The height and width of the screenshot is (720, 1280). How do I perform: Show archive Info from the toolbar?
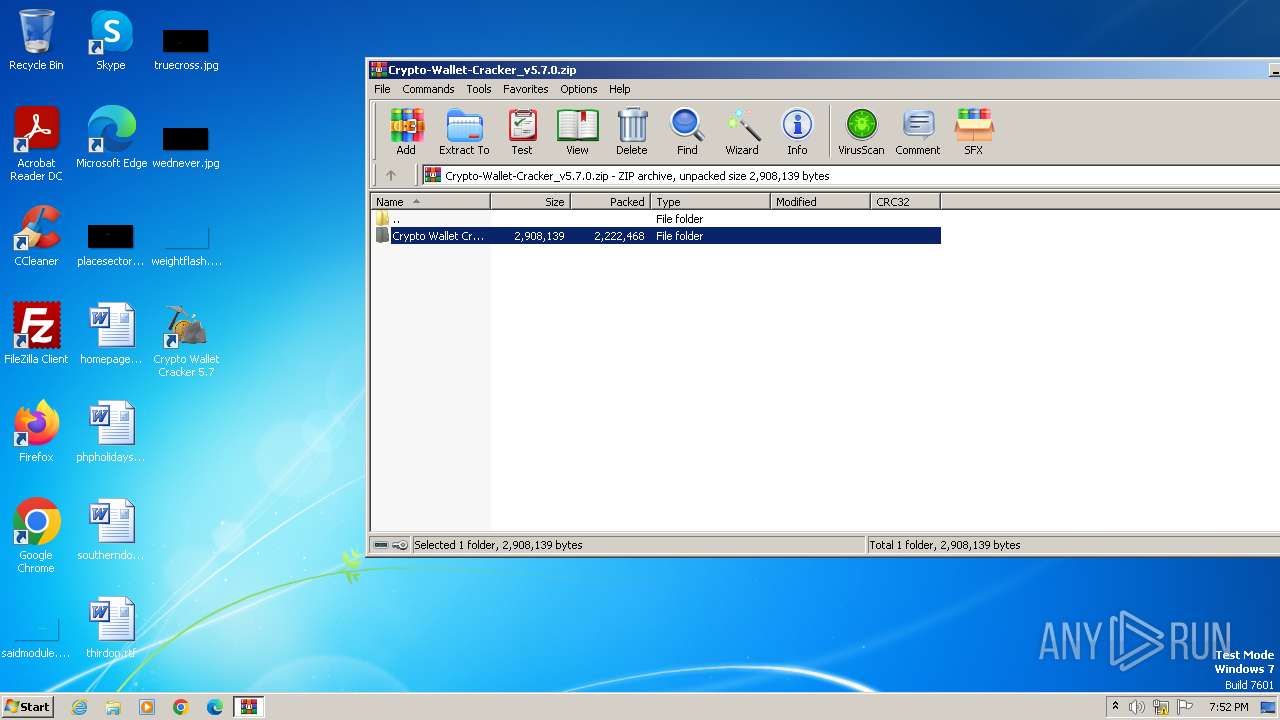tap(797, 132)
